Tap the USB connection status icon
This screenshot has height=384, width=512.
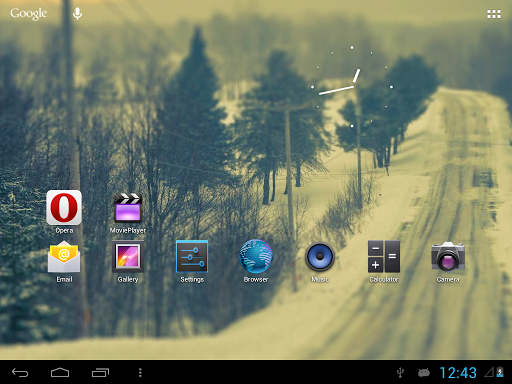point(400,372)
